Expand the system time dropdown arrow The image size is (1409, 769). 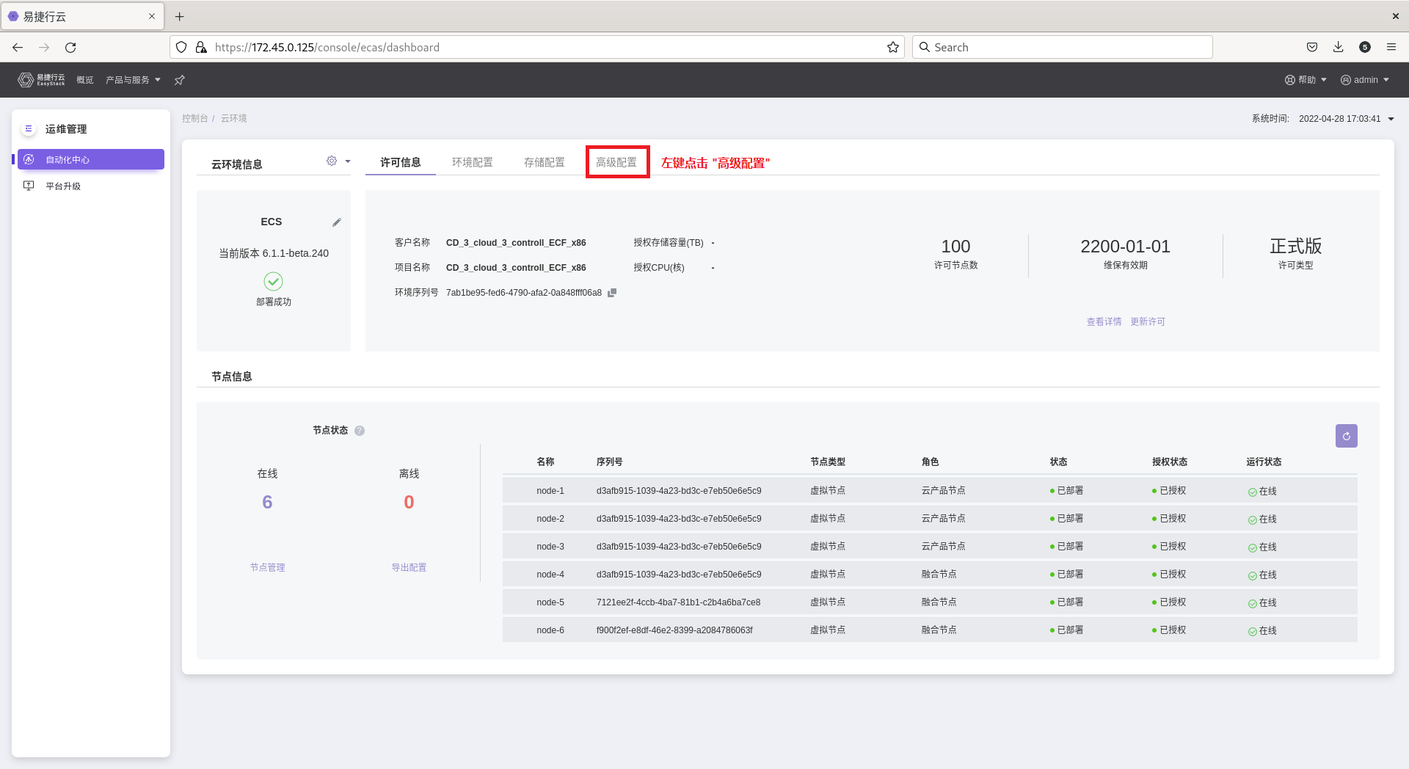[1391, 119]
